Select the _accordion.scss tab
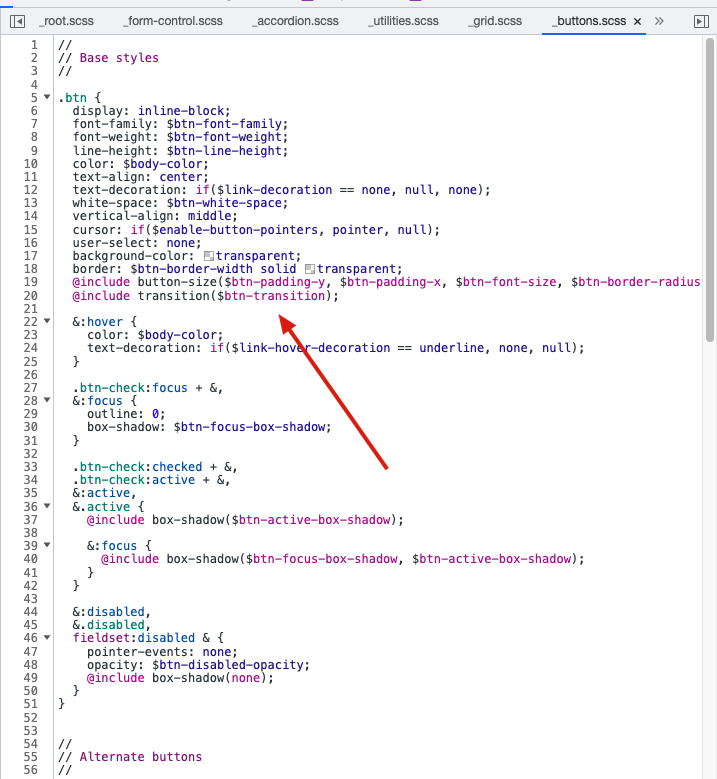The image size is (717, 779). pos(295,21)
